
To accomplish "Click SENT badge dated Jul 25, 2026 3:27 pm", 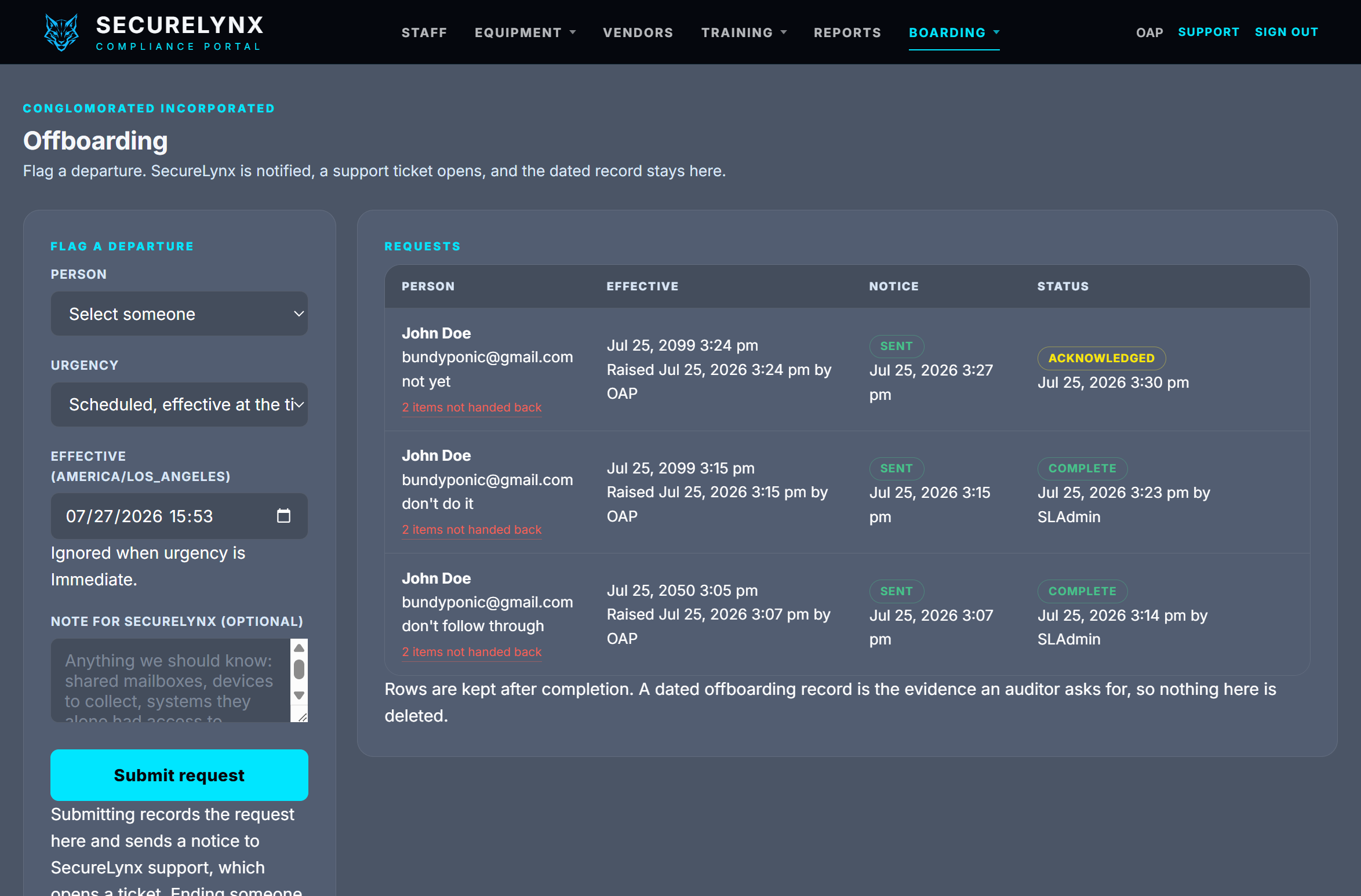I will coord(896,346).
